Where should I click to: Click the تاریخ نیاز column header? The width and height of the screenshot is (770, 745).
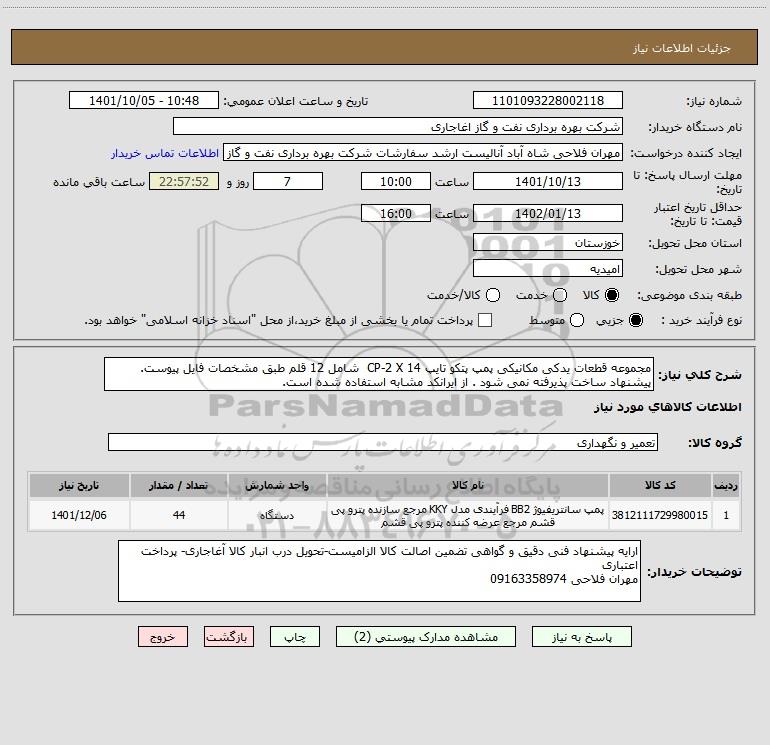(x=79, y=485)
